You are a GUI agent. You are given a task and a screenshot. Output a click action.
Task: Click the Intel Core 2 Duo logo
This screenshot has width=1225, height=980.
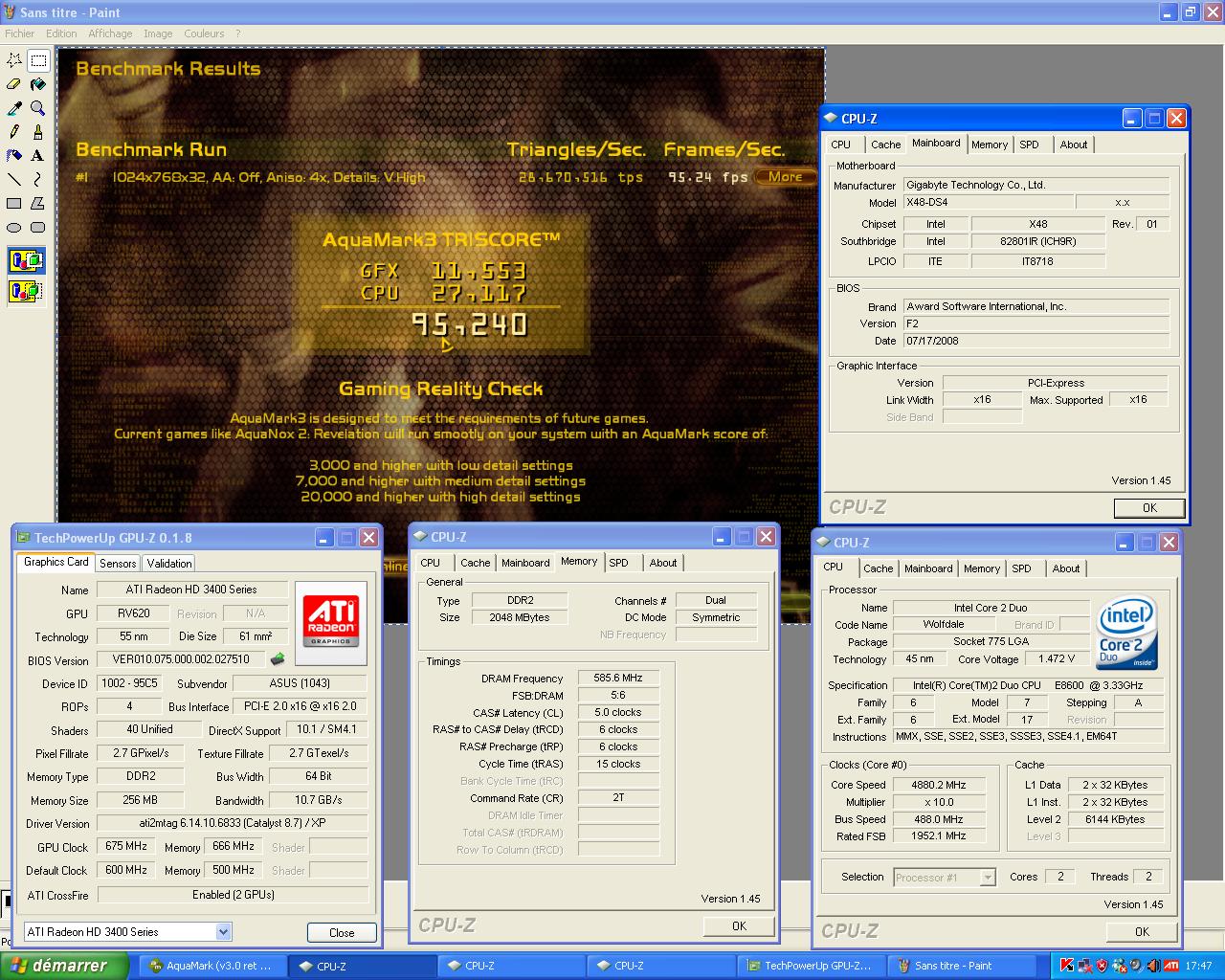point(1126,633)
